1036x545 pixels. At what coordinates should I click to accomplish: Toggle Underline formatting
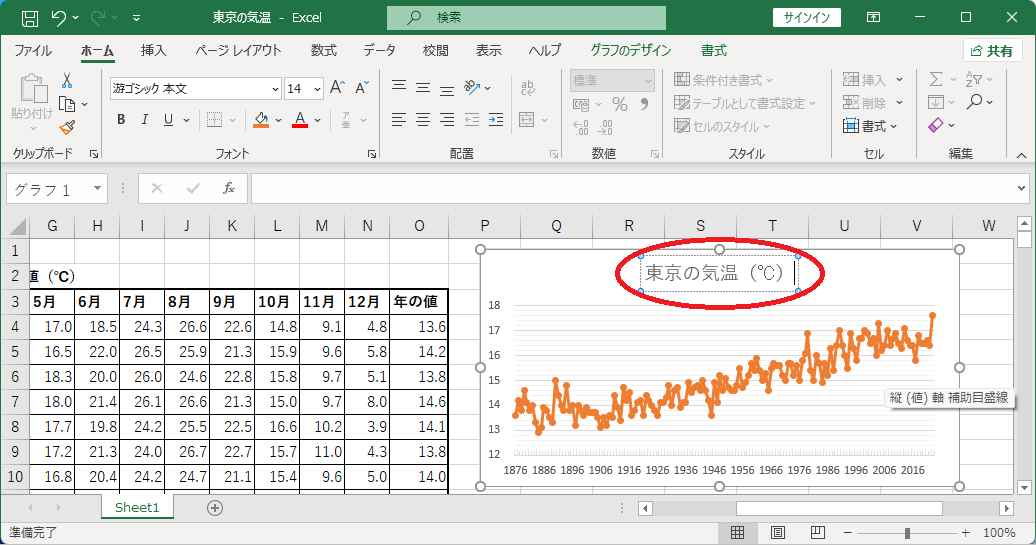(x=168, y=120)
